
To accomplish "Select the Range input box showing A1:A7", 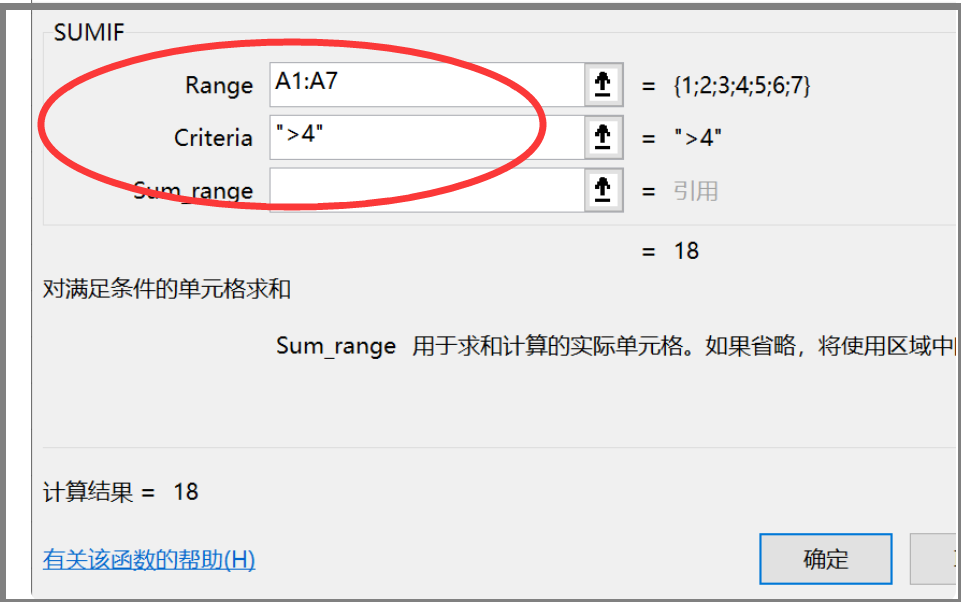I will point(420,85).
